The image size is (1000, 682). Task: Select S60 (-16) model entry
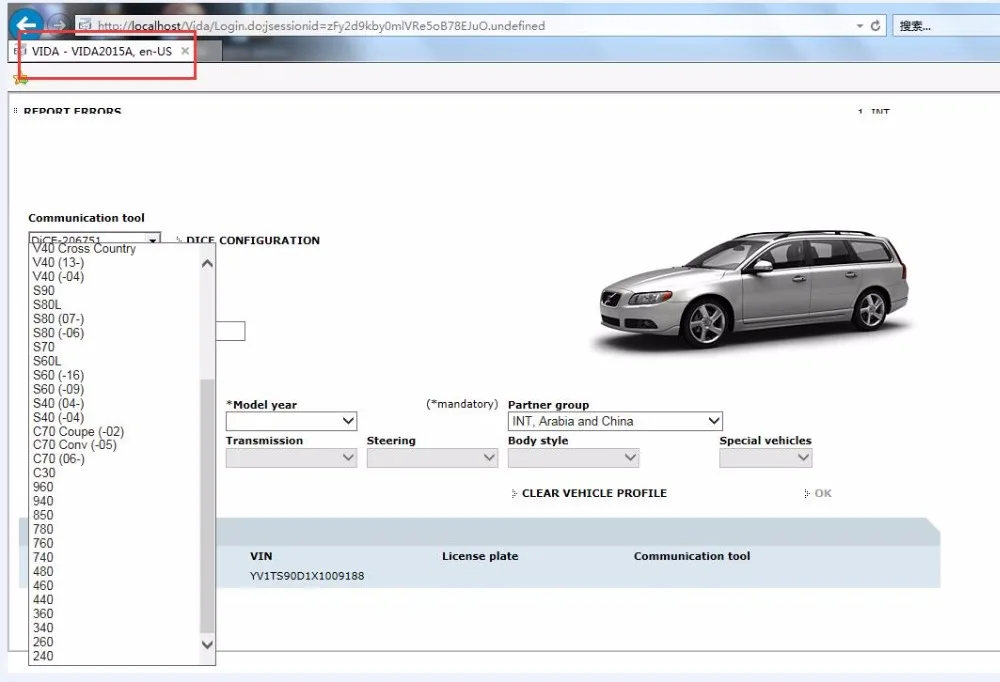[59, 374]
